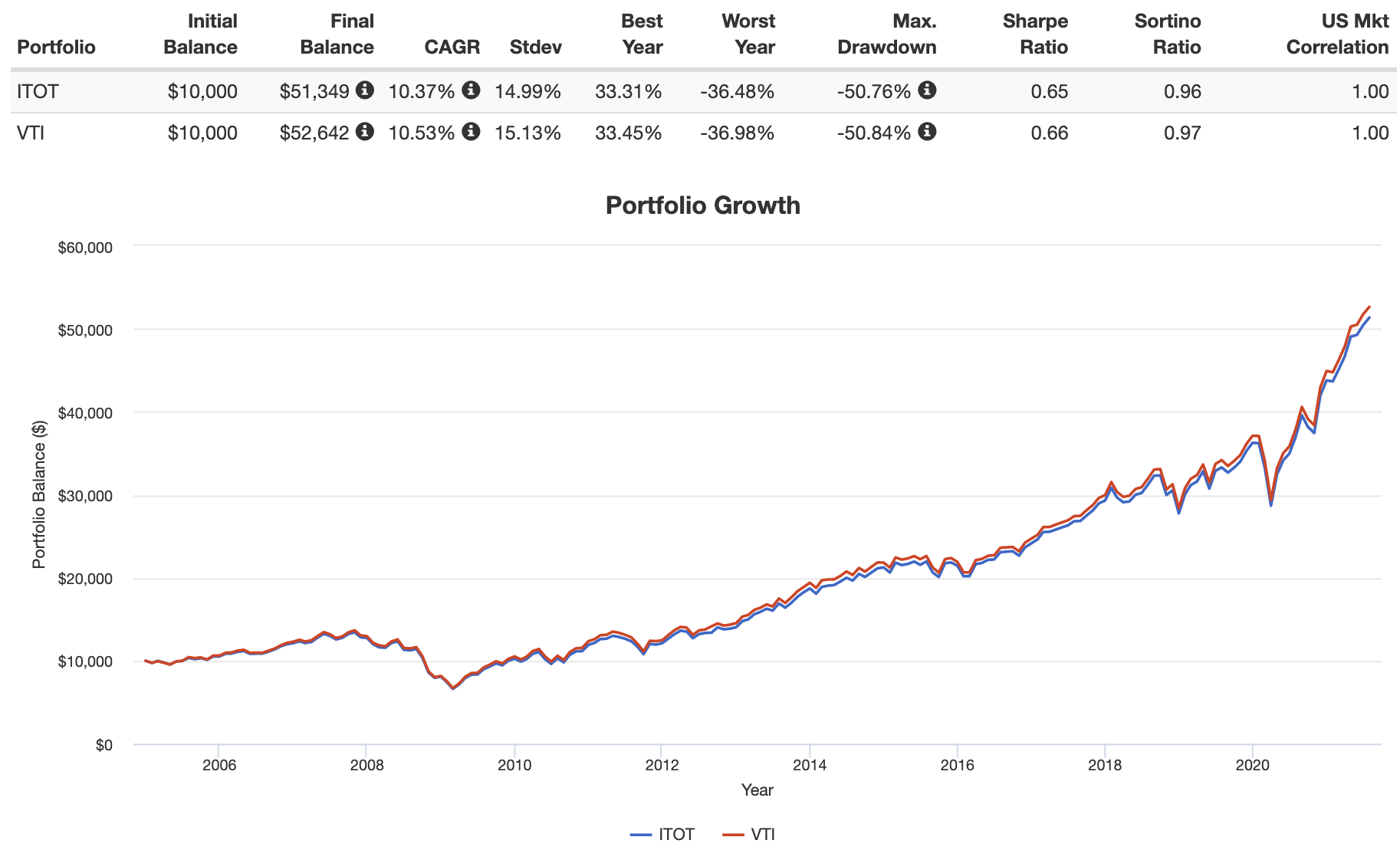Toggle VTI series in chart legend

pos(750,835)
